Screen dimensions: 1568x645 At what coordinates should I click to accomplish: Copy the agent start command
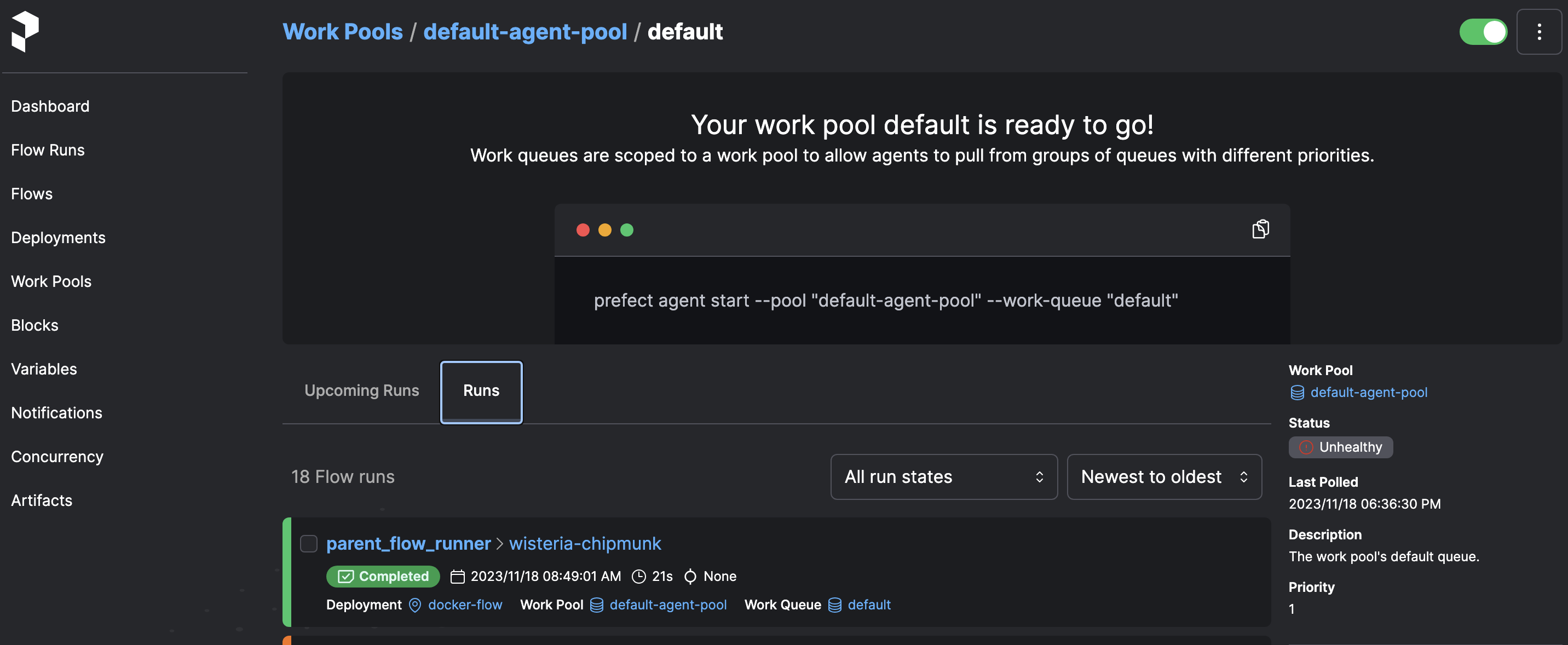(1260, 229)
